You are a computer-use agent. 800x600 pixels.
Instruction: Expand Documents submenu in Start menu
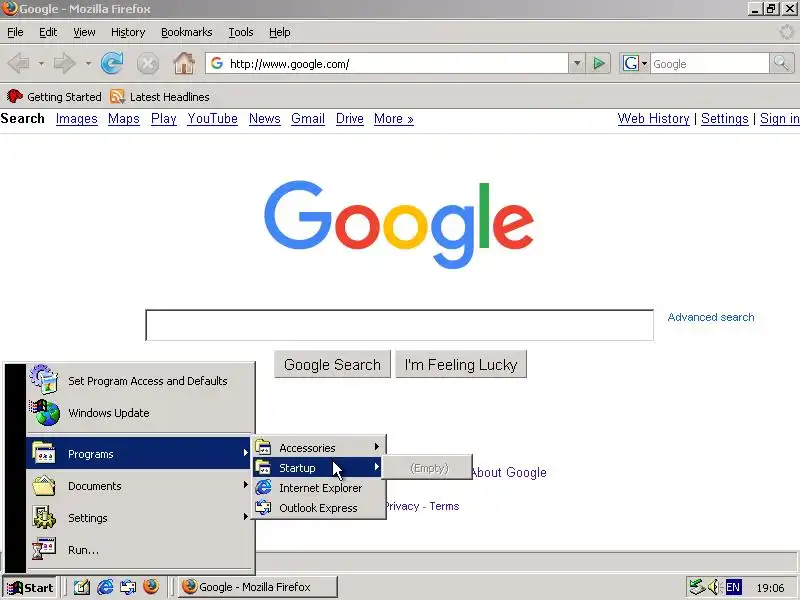click(139, 485)
